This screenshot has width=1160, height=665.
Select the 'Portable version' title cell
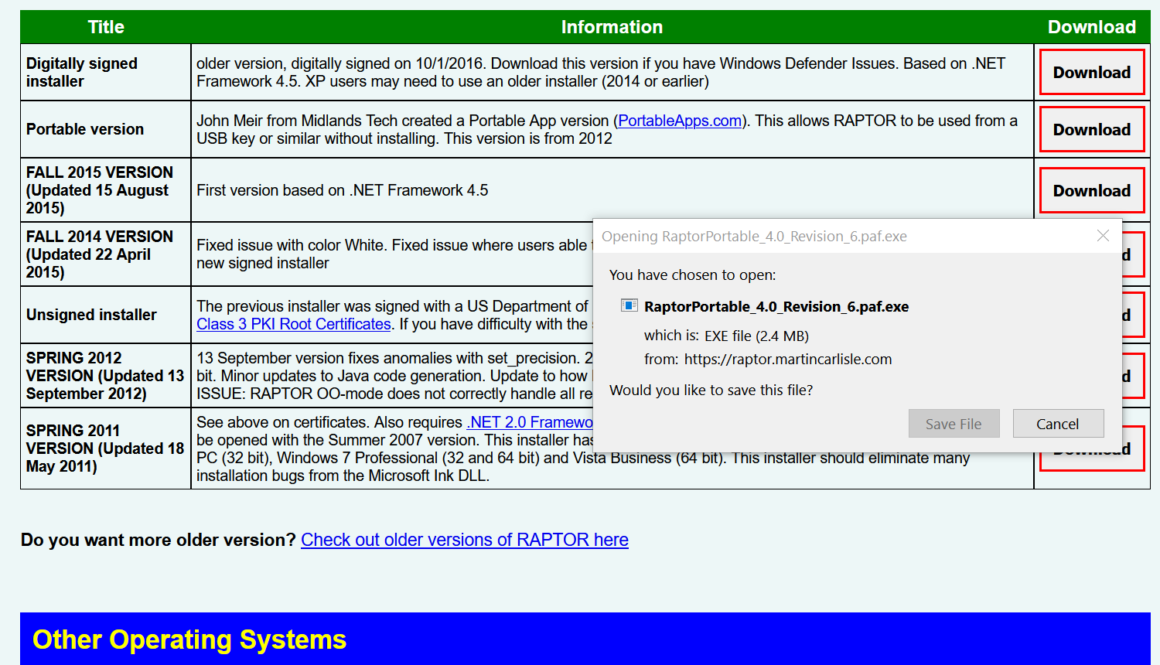click(x=106, y=129)
